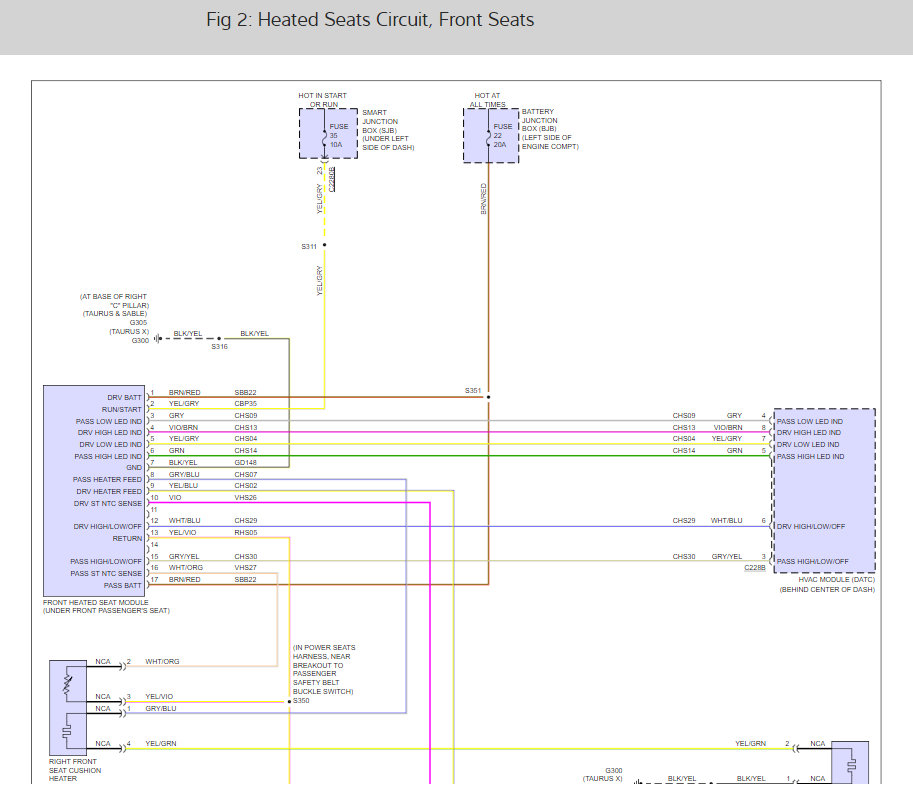Screen dimensions: 913x807
Task: Click the GRY/BLU wire color at pin 8
Action: [184, 474]
